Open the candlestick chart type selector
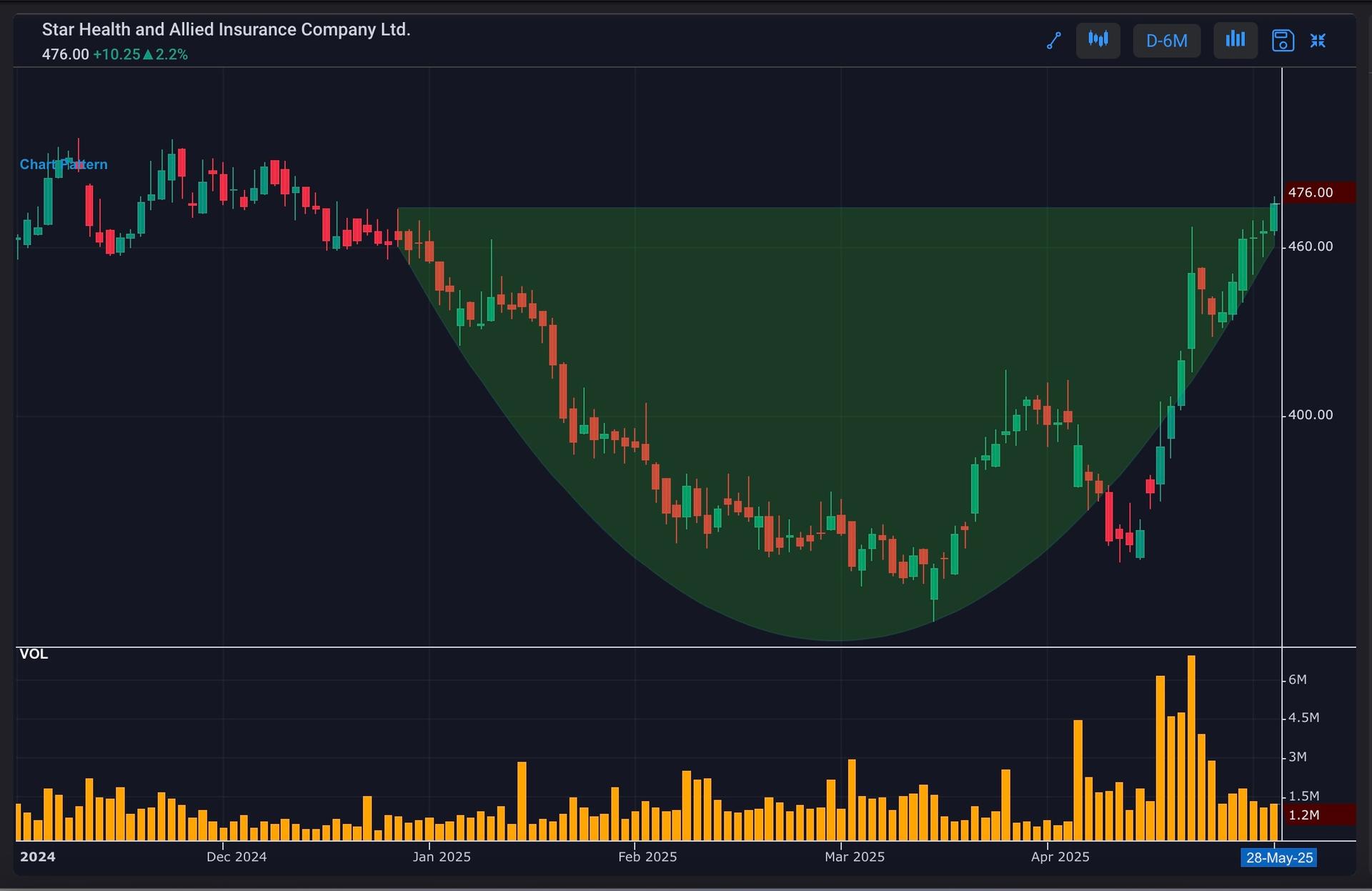1372x891 pixels. (1098, 40)
